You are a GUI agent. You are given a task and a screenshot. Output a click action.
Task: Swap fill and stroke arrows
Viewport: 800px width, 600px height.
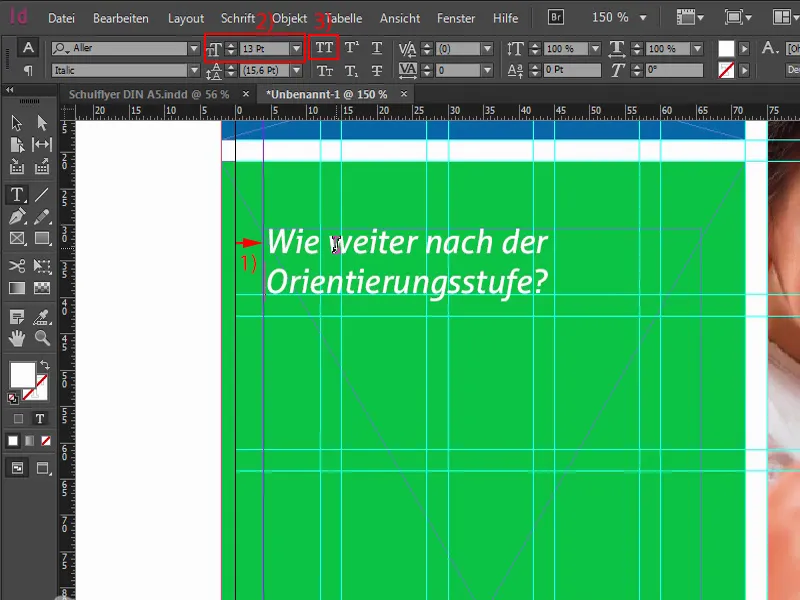click(x=44, y=364)
